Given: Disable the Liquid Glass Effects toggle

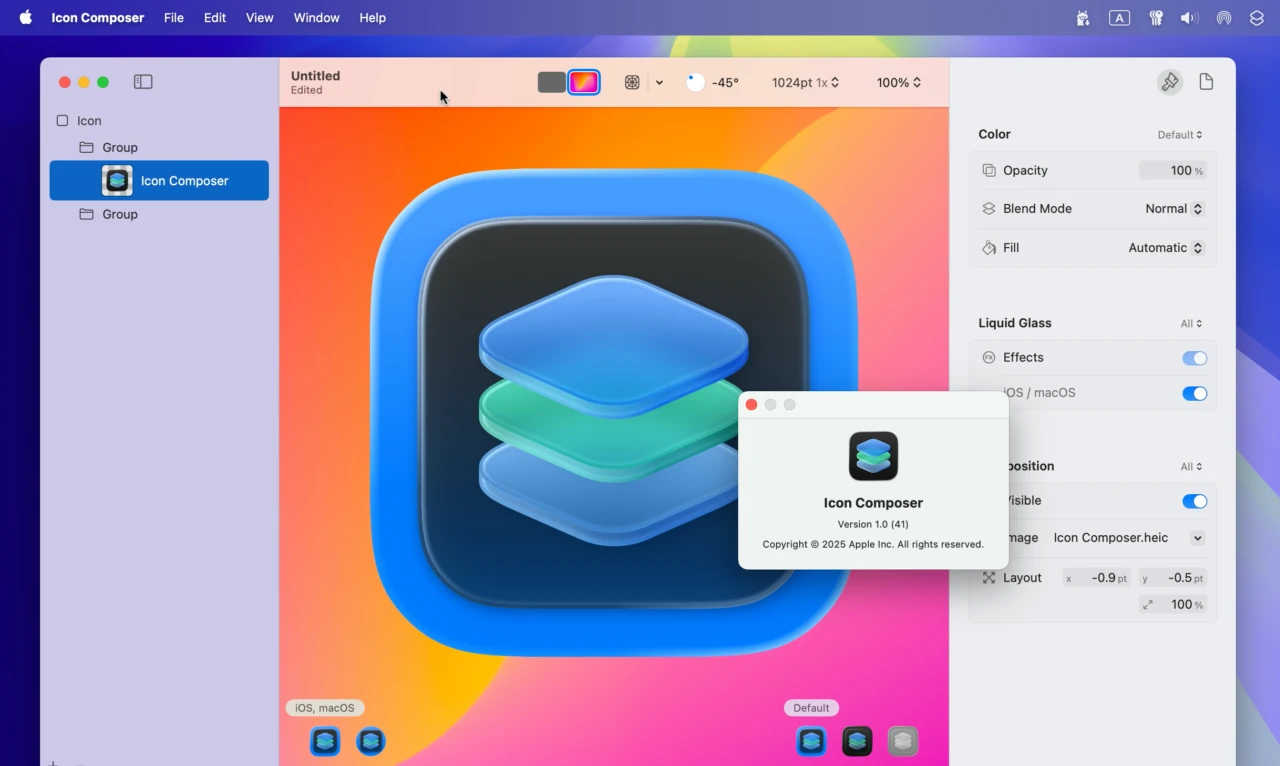Looking at the screenshot, I should pyautogui.click(x=1194, y=357).
